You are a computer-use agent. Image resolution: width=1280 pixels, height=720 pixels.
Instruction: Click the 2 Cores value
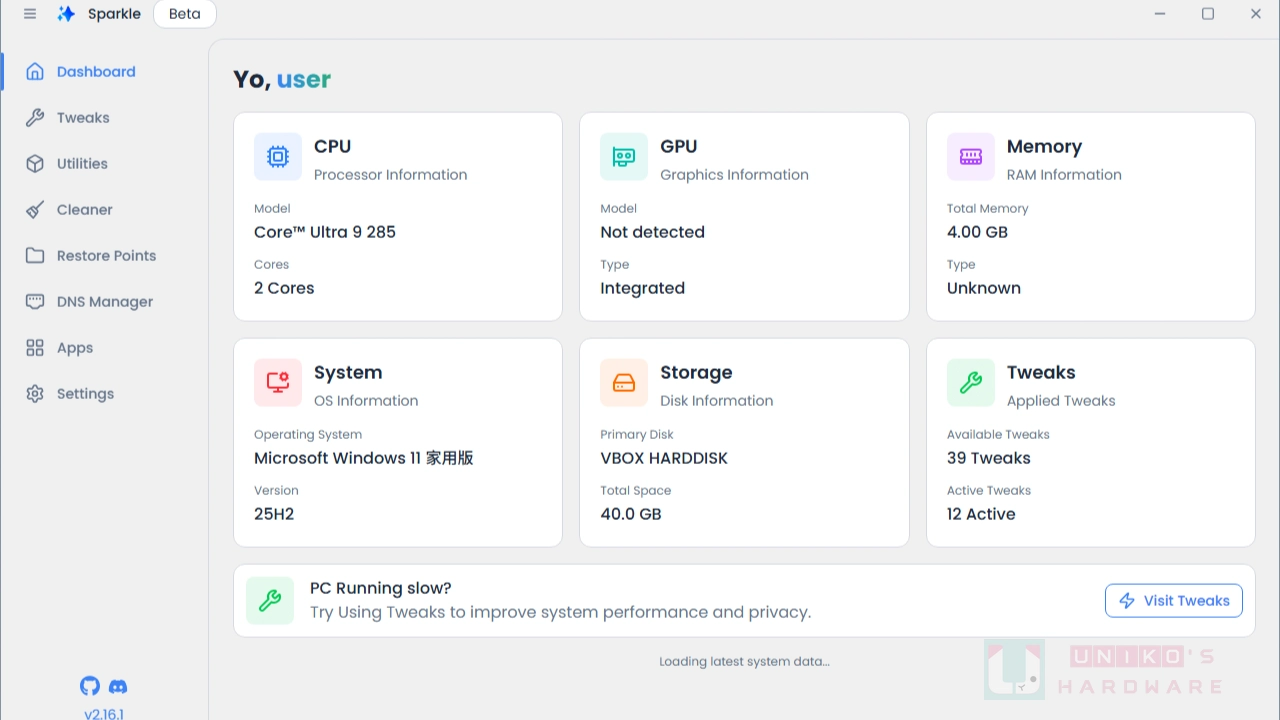coord(284,288)
